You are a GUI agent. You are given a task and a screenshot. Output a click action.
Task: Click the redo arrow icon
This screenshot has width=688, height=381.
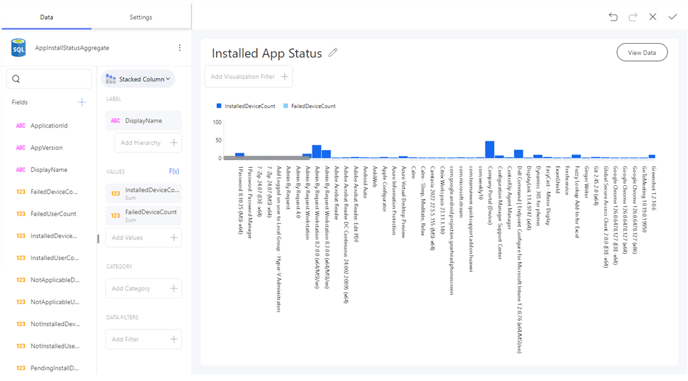pos(633,17)
